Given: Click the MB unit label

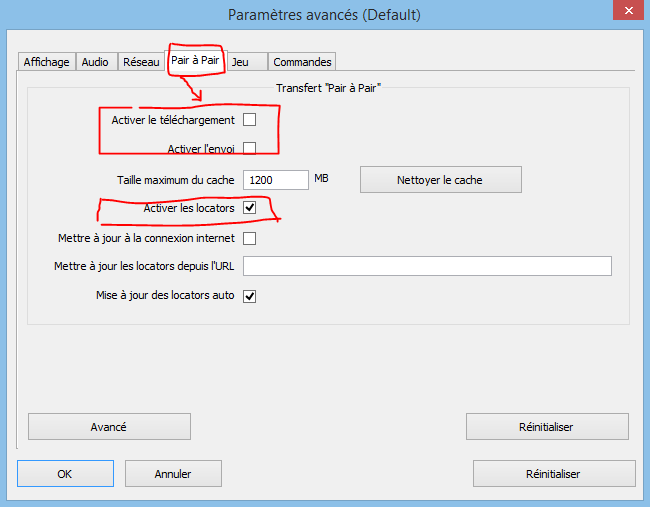Looking at the screenshot, I should [x=321, y=178].
